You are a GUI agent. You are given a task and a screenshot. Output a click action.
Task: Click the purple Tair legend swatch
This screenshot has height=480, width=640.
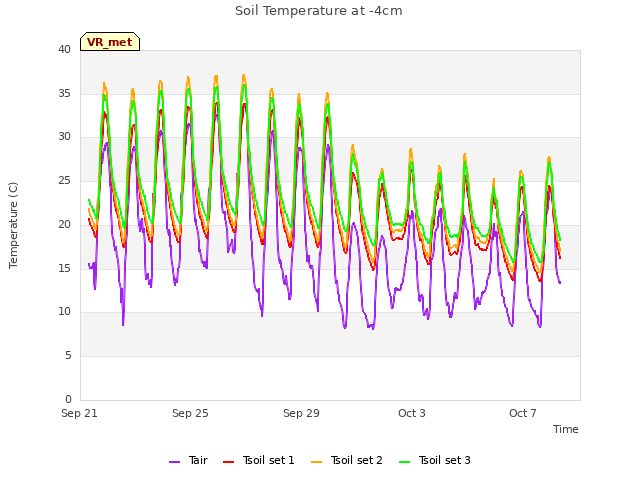point(175,462)
